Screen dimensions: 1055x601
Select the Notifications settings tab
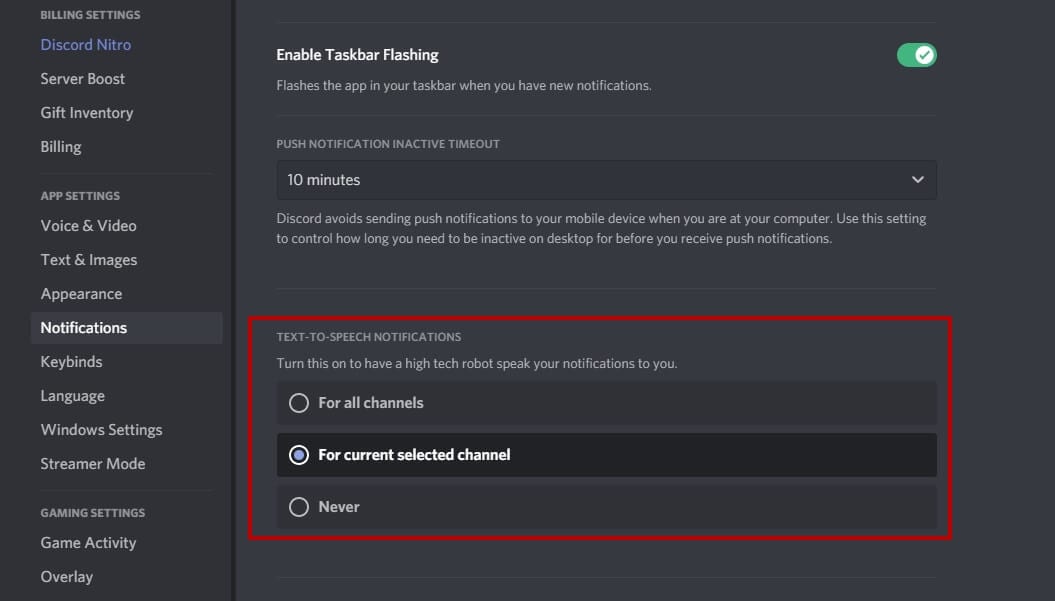pyautogui.click(x=84, y=328)
